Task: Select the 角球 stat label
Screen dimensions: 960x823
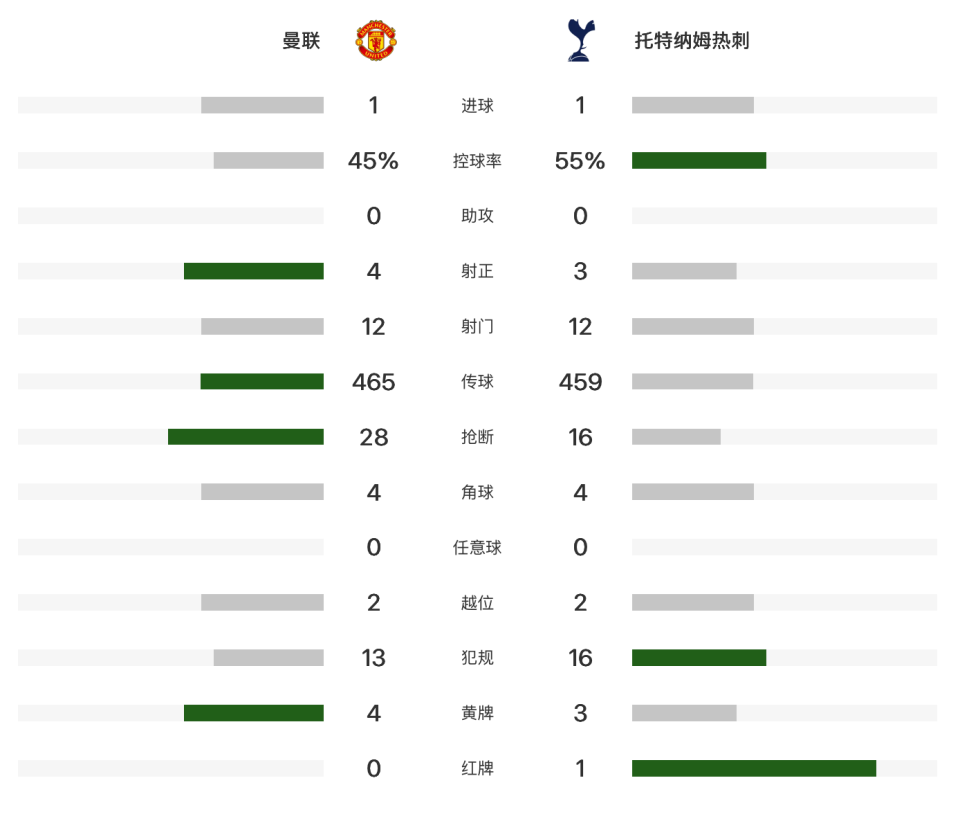Action: [477, 492]
